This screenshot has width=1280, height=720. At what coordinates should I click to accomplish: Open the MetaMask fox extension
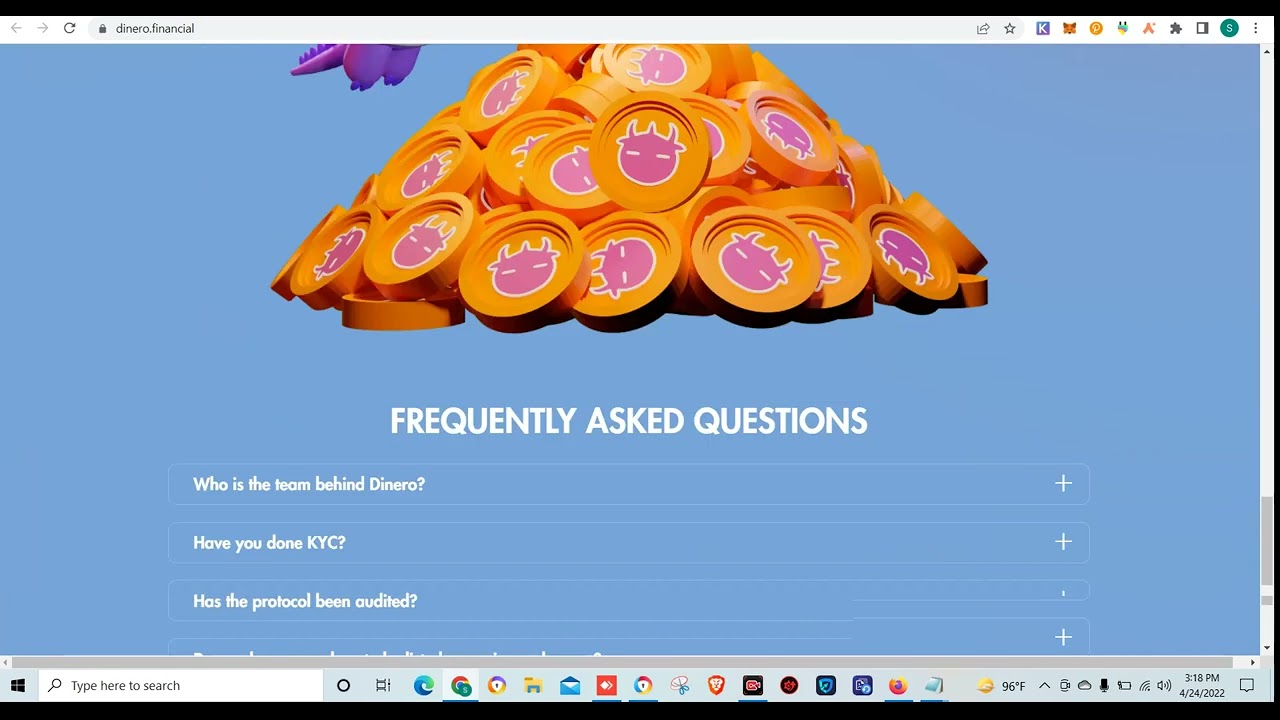[1069, 28]
